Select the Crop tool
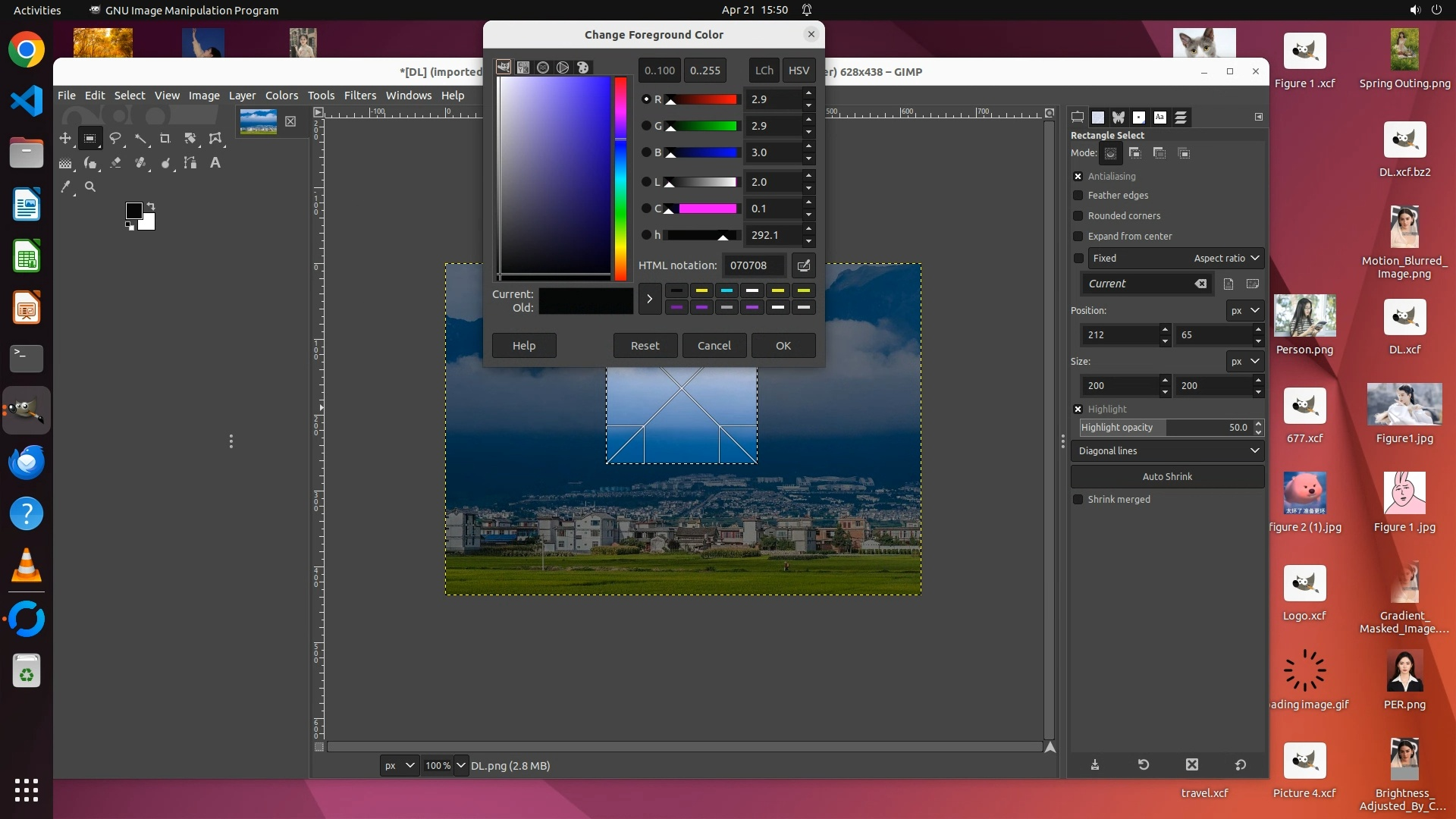The image size is (1456, 819). point(165,138)
